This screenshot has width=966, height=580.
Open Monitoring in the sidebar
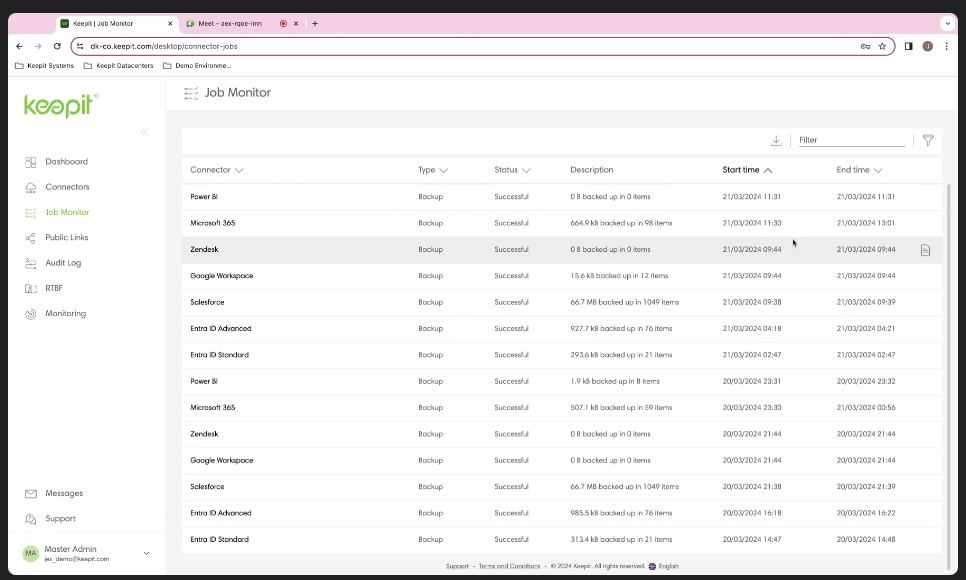coord(65,314)
